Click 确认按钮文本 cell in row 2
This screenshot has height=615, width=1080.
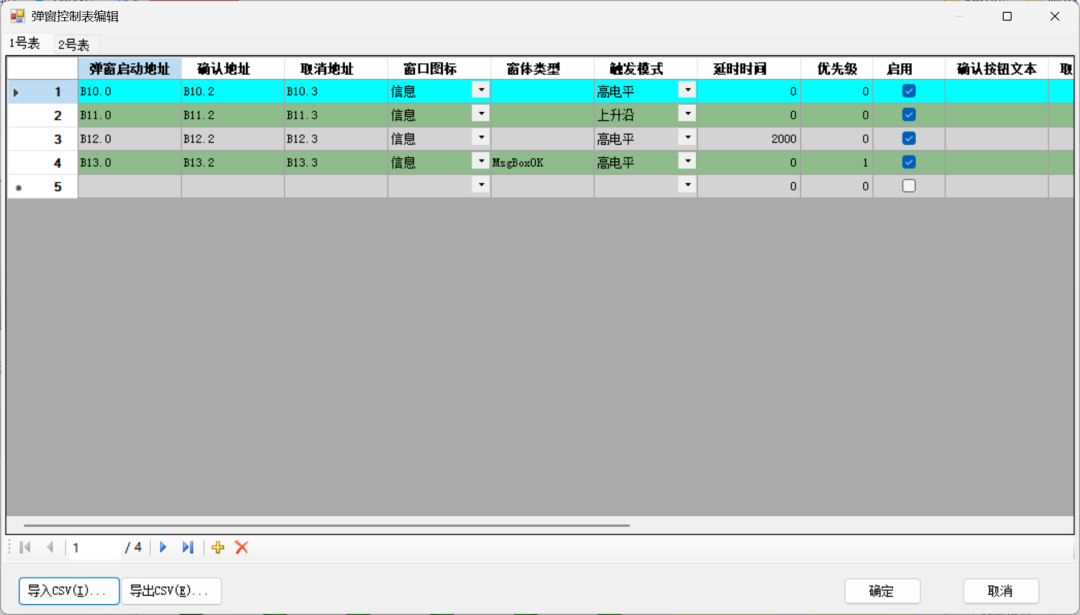(x=997, y=115)
